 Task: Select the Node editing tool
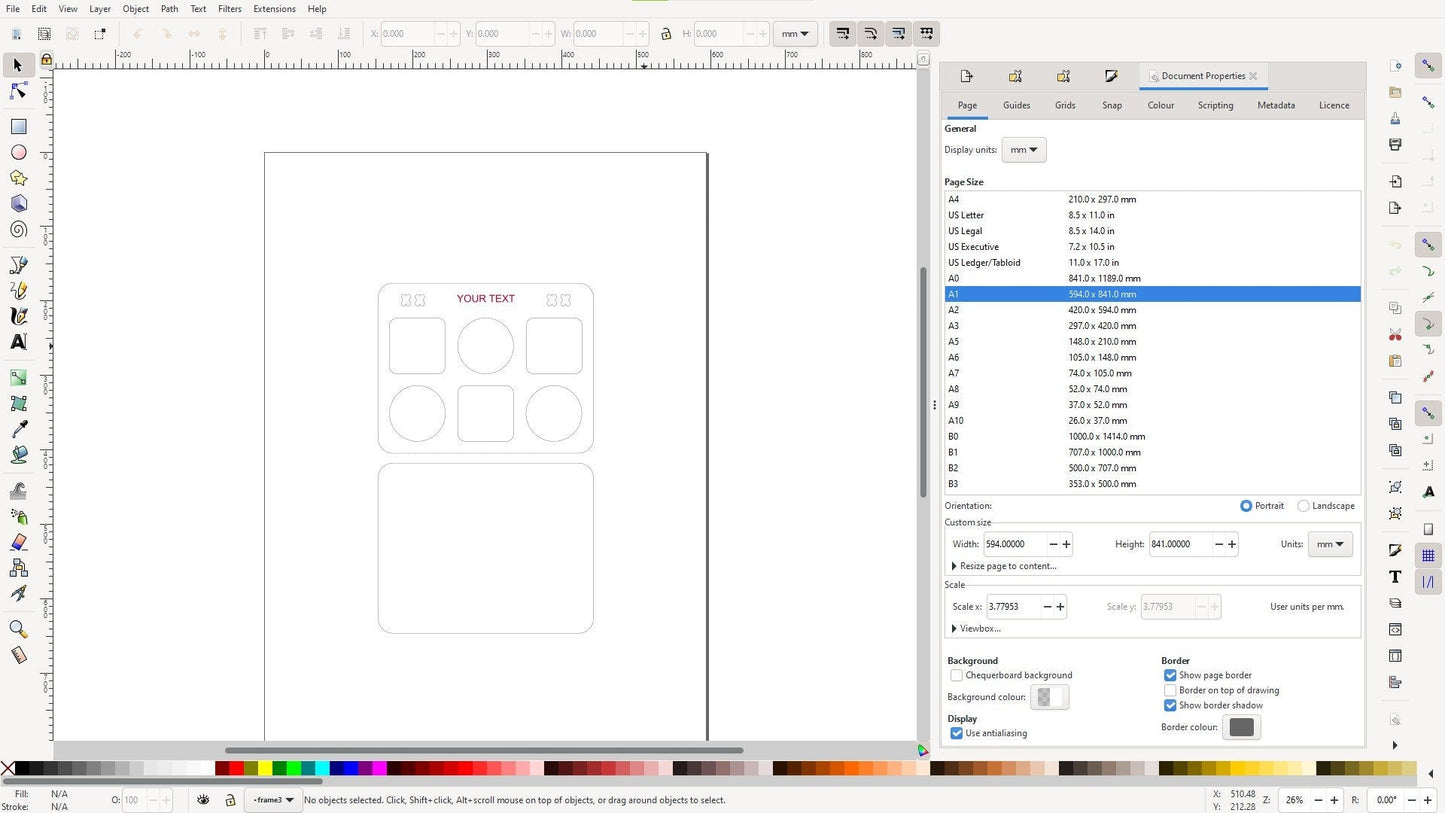pos(18,91)
